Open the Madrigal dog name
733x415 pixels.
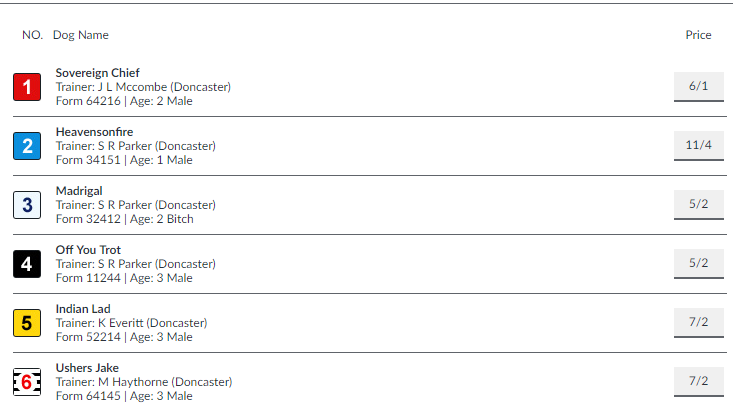tap(79, 191)
